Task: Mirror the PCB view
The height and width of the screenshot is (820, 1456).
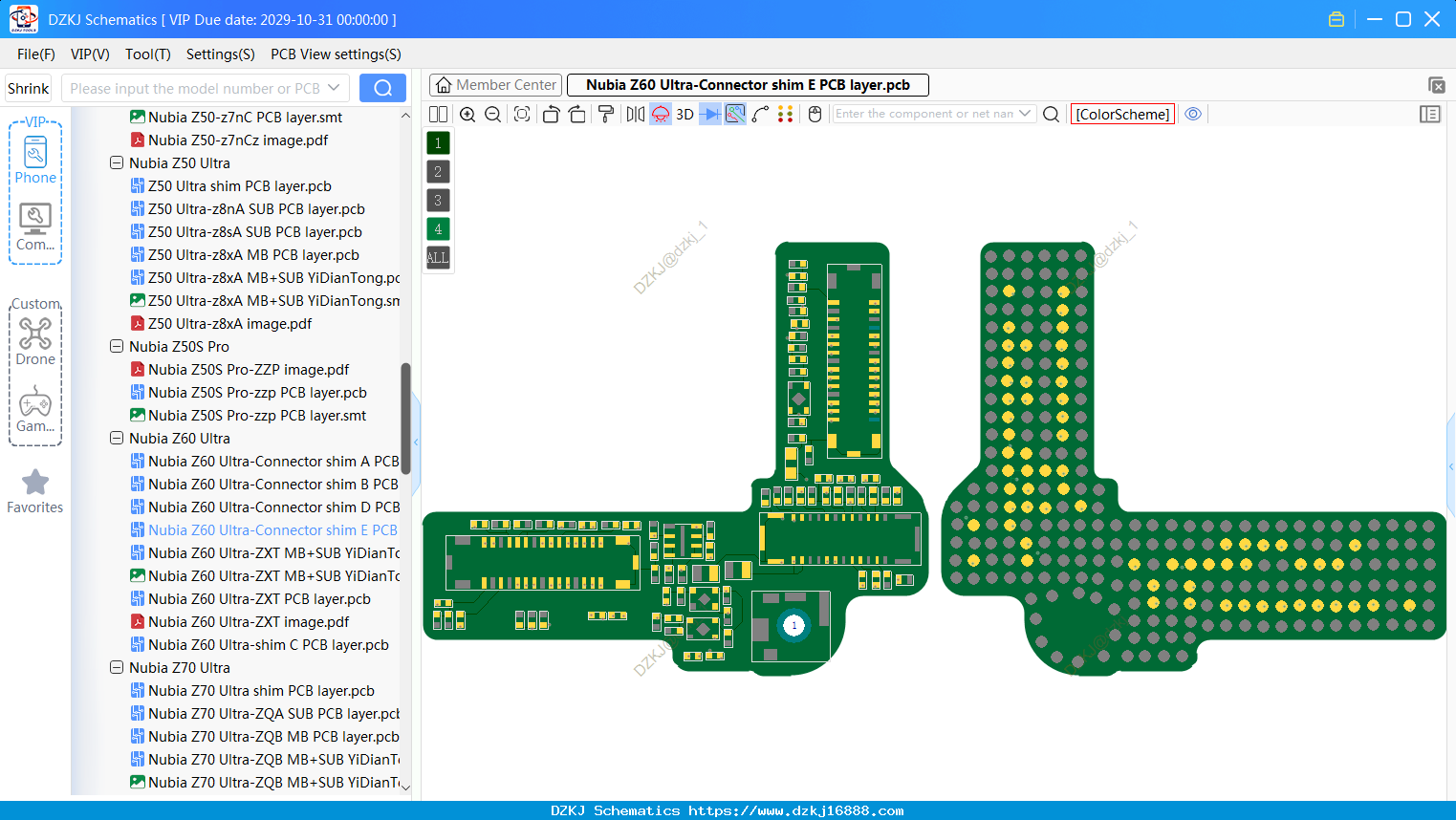Action: (x=636, y=114)
